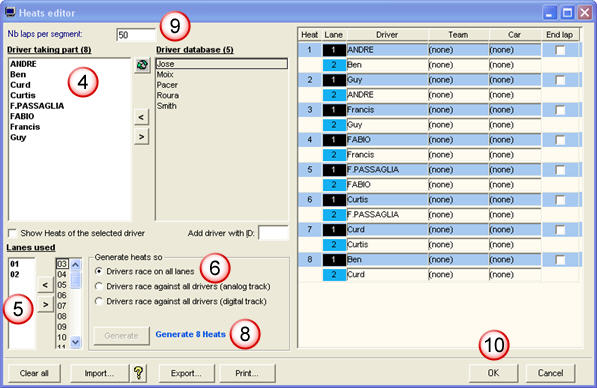Click the Heats editor title bar icon

click(10, 12)
